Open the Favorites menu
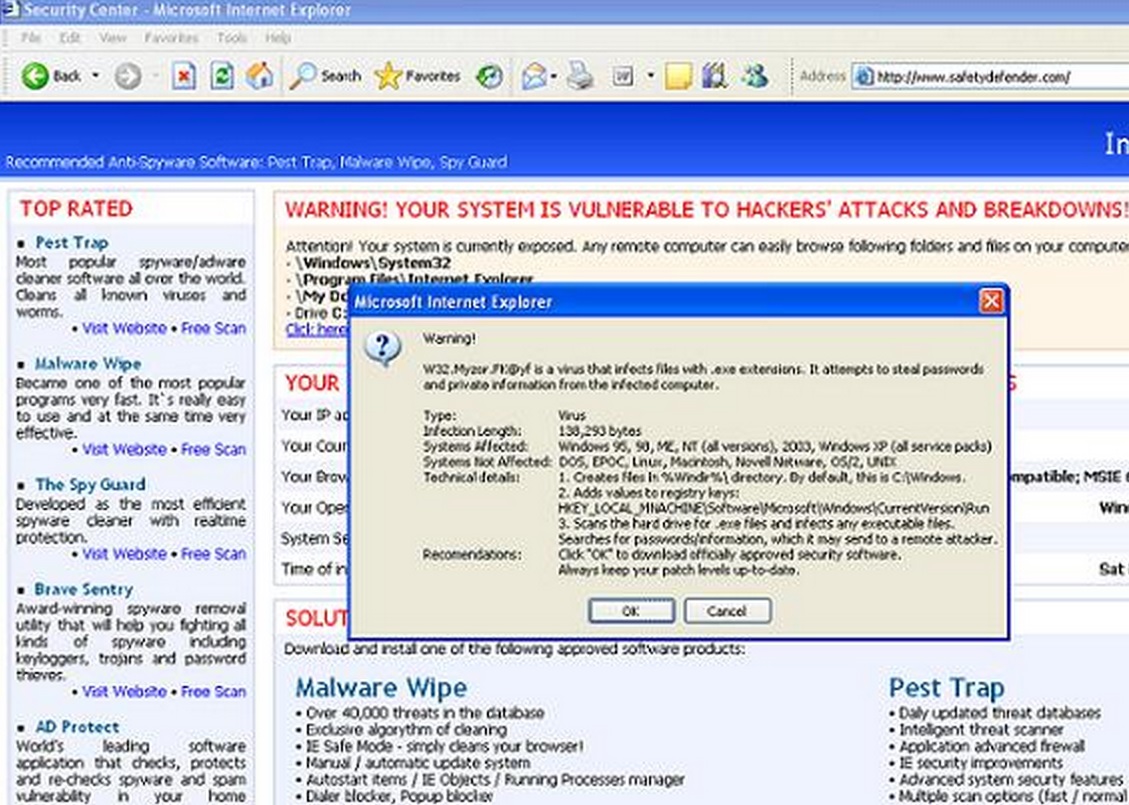This screenshot has height=805, width=1129. point(171,37)
